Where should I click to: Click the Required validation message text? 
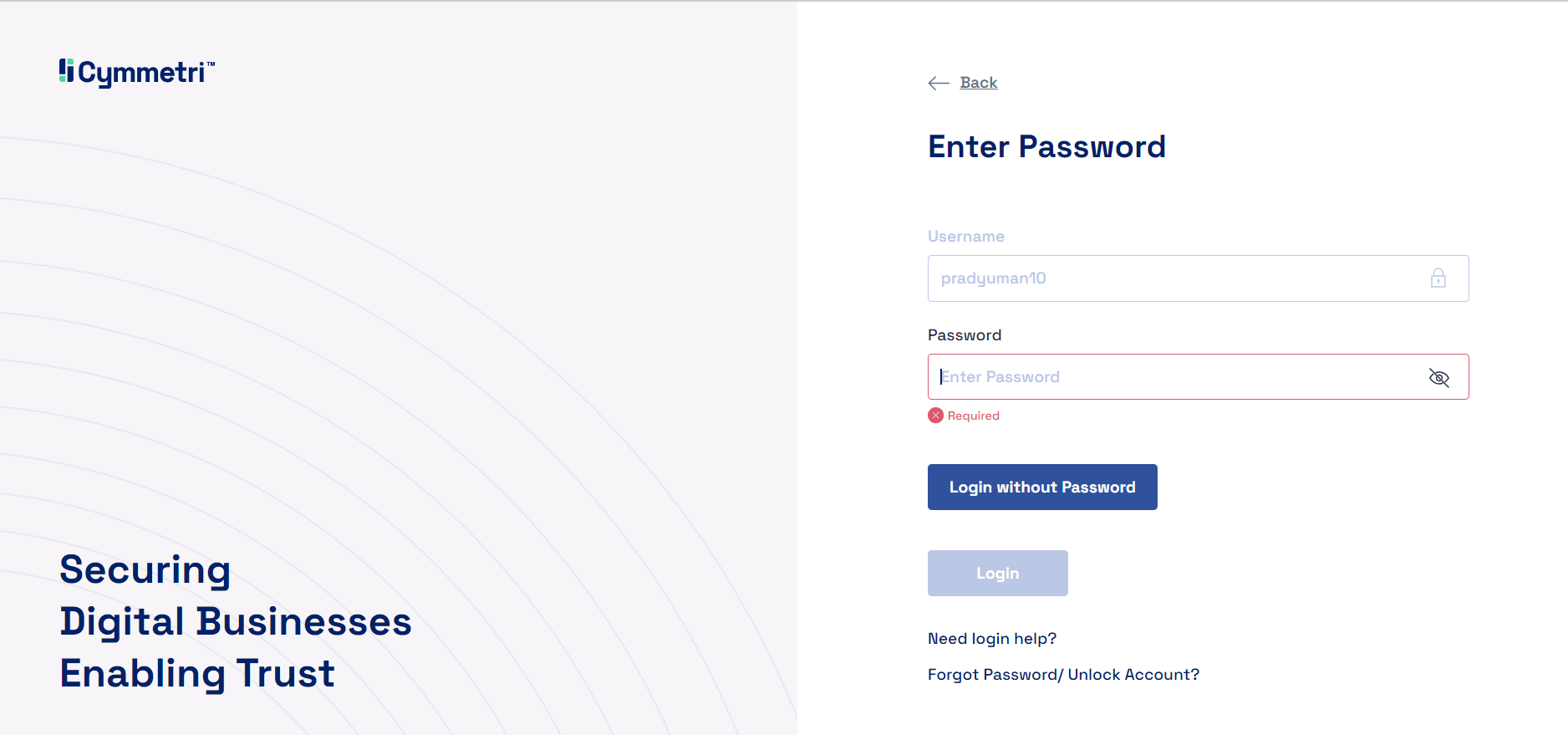973,416
